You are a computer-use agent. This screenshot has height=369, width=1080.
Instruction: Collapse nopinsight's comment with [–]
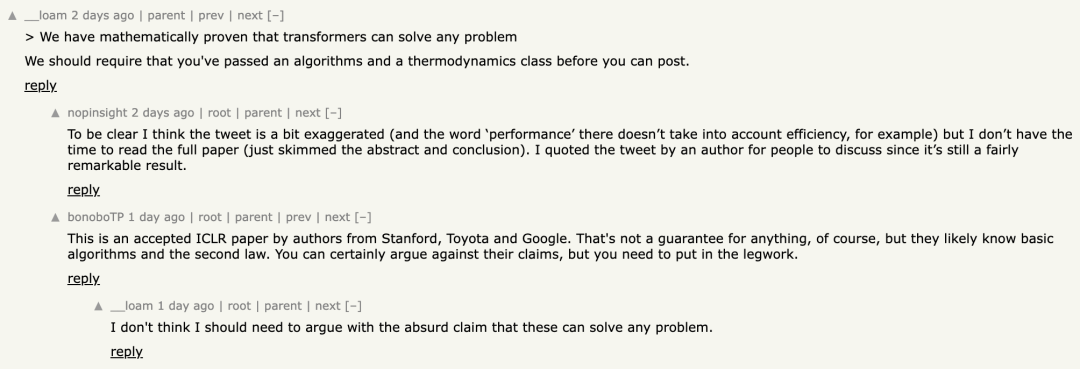tap(333, 113)
